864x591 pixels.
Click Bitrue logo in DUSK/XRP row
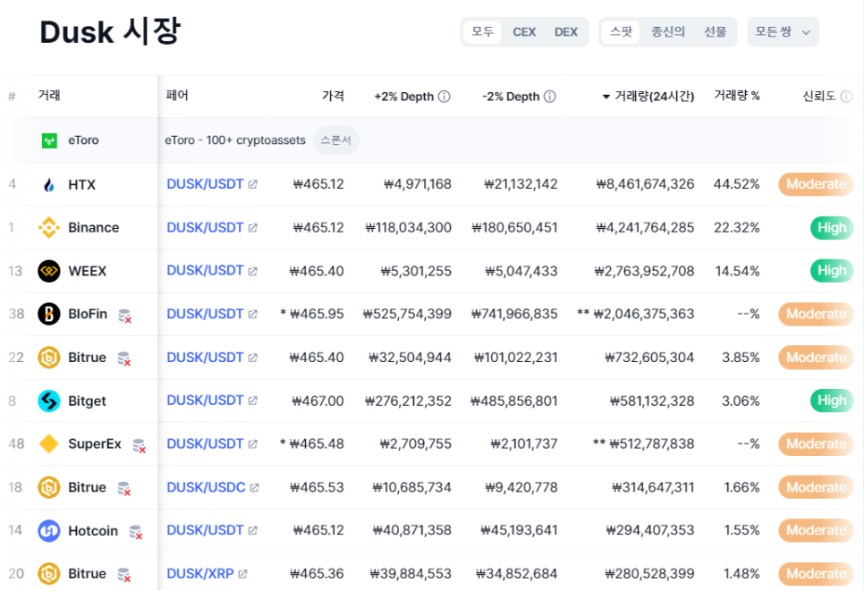(x=49, y=574)
